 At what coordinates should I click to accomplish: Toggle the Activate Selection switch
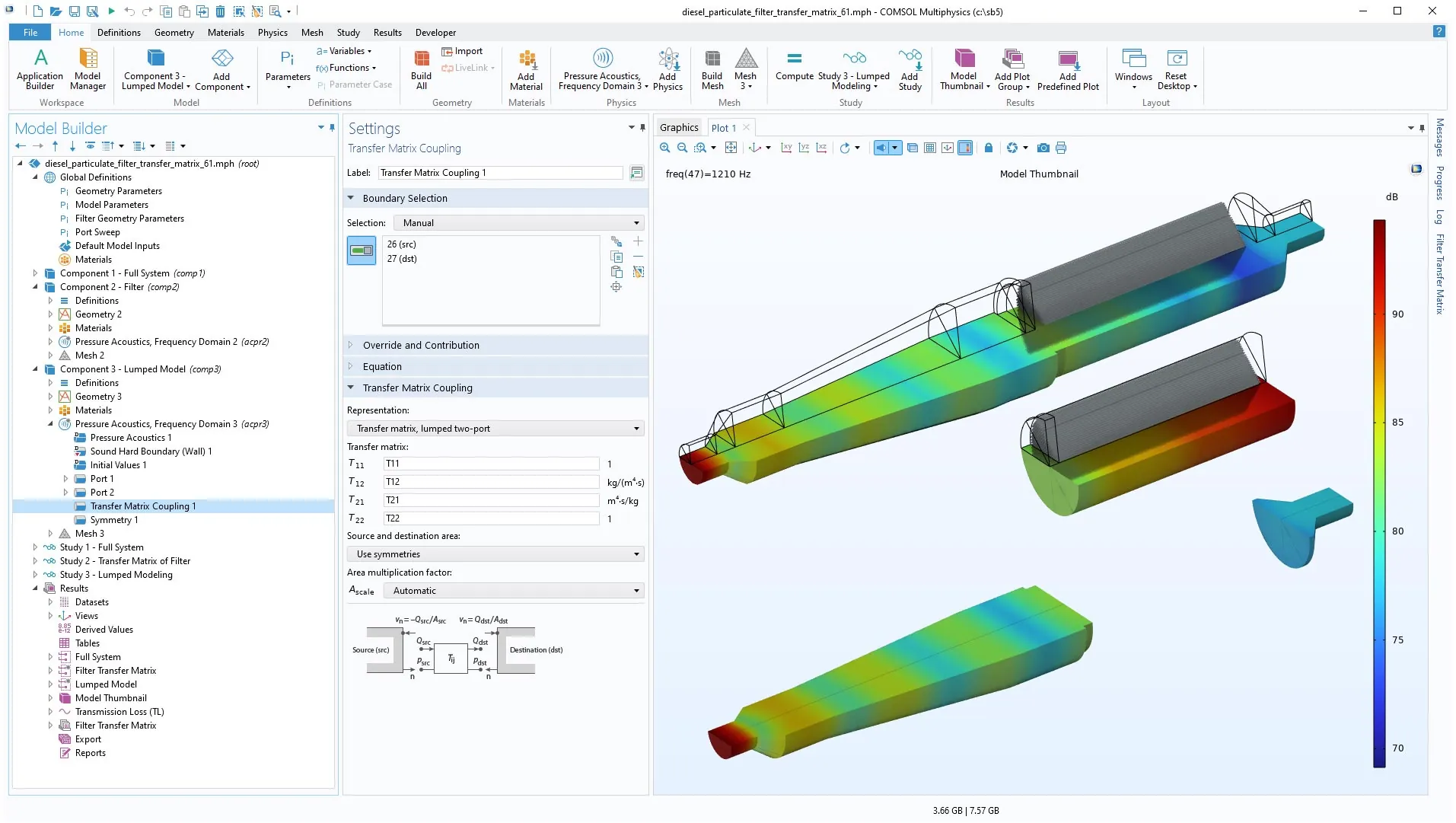click(x=362, y=250)
